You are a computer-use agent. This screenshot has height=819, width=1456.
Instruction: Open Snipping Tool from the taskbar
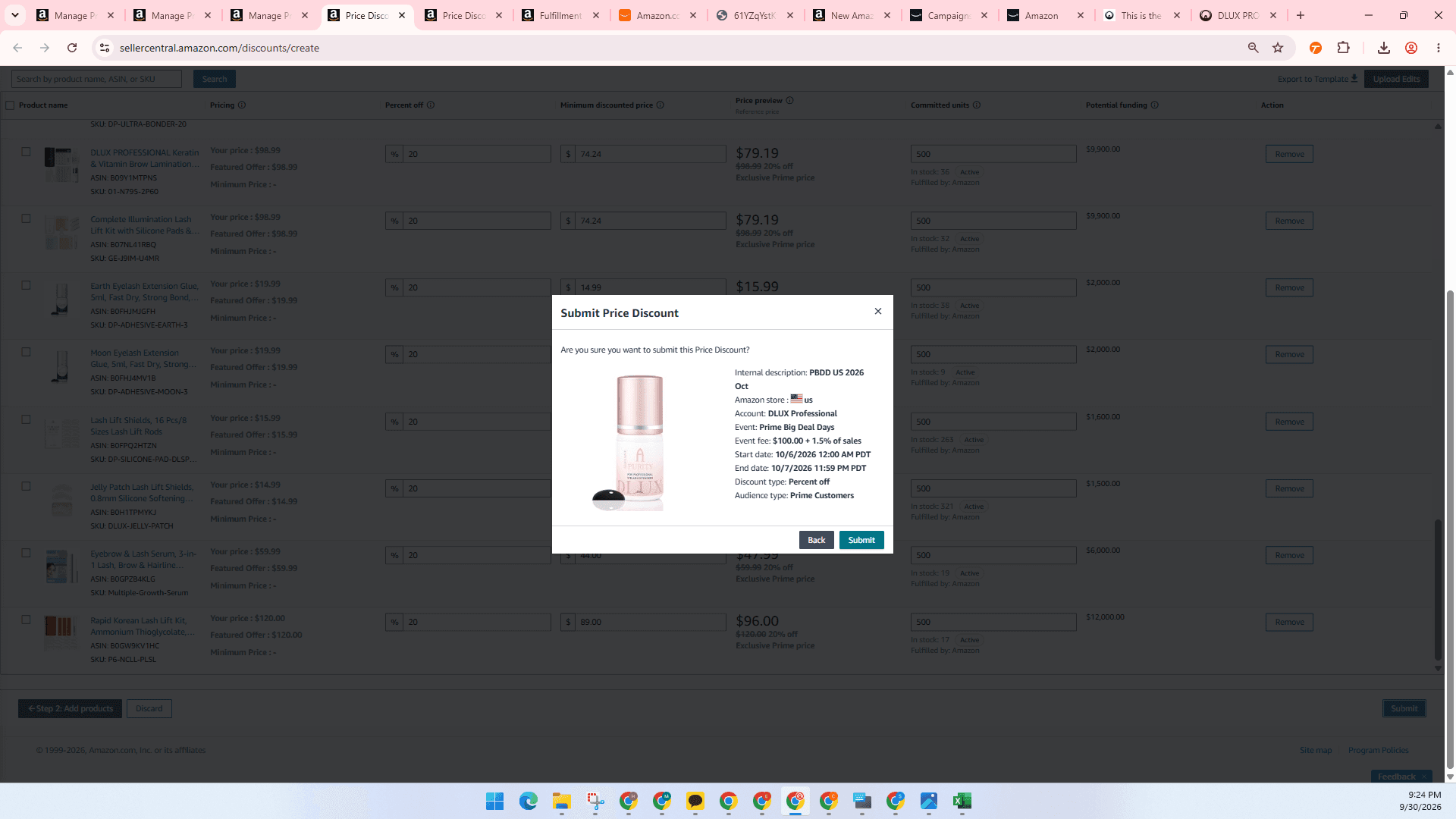click(595, 801)
